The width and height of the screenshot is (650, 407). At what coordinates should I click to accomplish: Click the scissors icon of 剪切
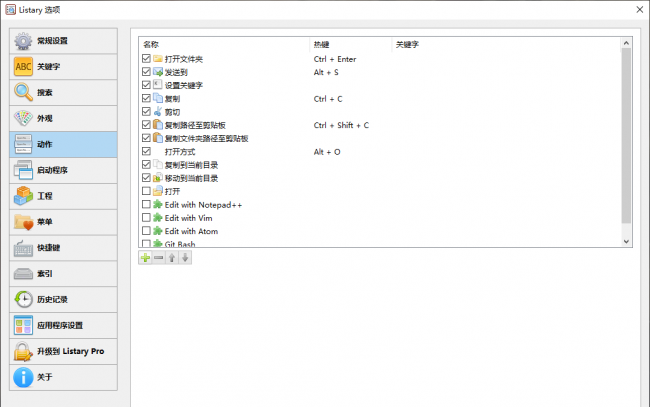click(158, 111)
